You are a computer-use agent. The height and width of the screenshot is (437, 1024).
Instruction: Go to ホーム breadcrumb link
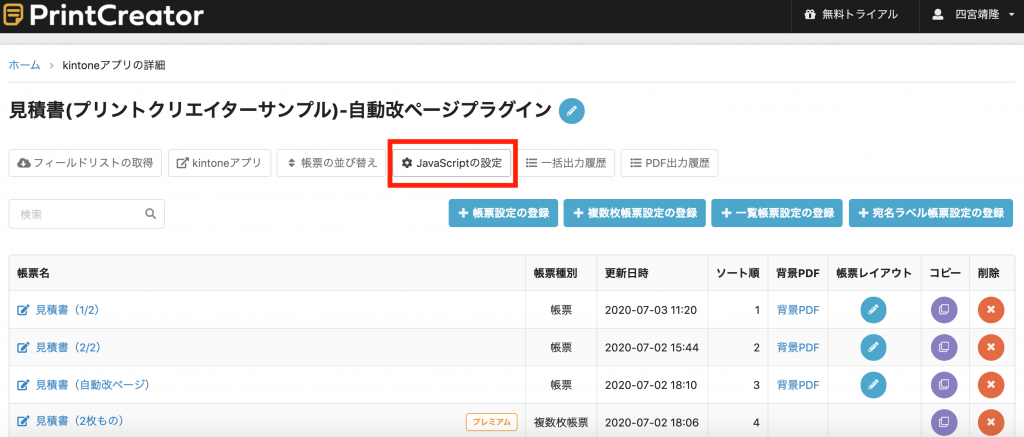[x=25, y=65]
